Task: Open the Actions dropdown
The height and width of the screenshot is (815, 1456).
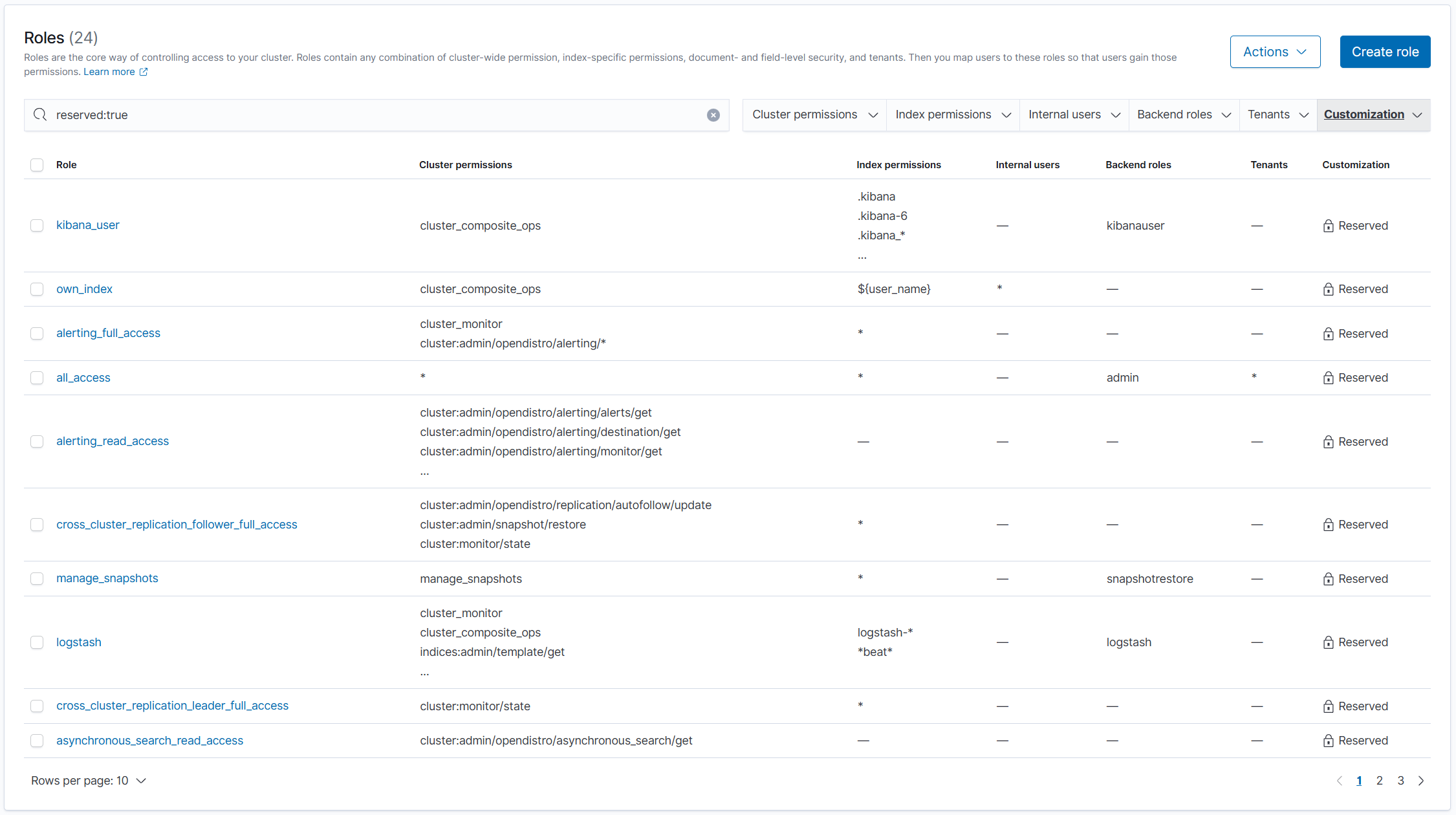Action: [1274, 52]
